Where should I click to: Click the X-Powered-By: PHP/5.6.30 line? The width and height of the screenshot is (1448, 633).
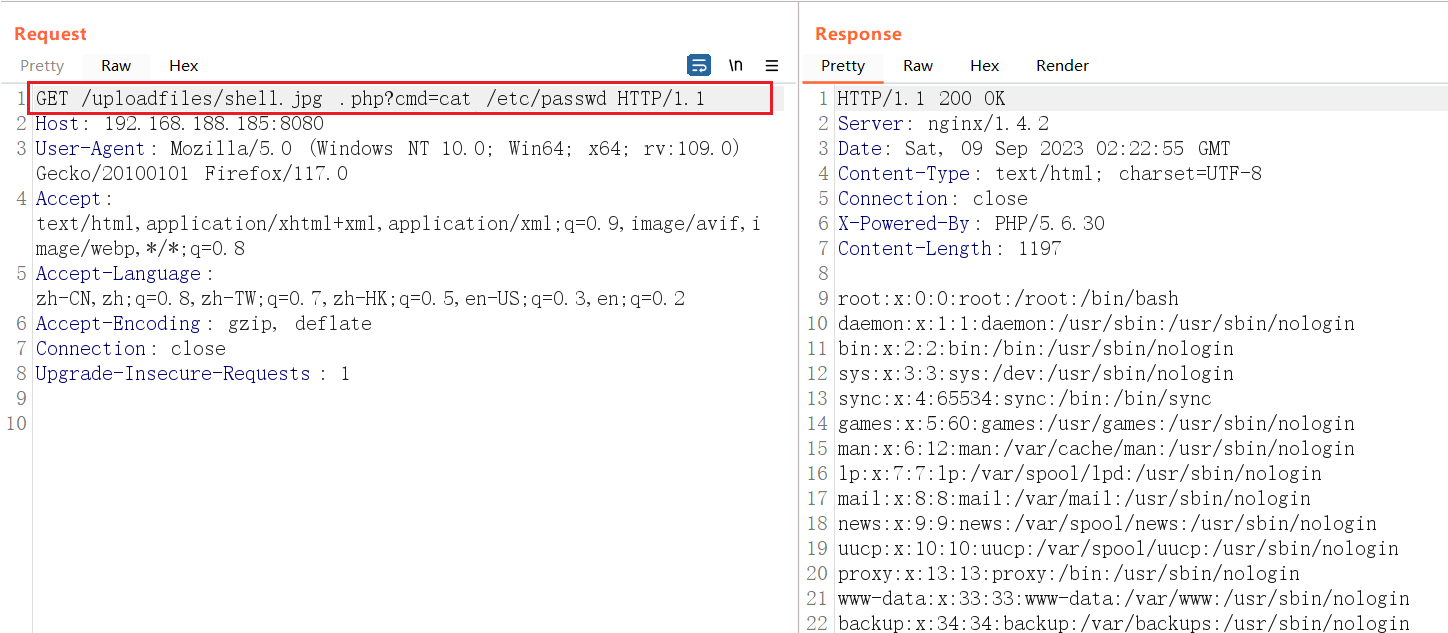pos(971,224)
